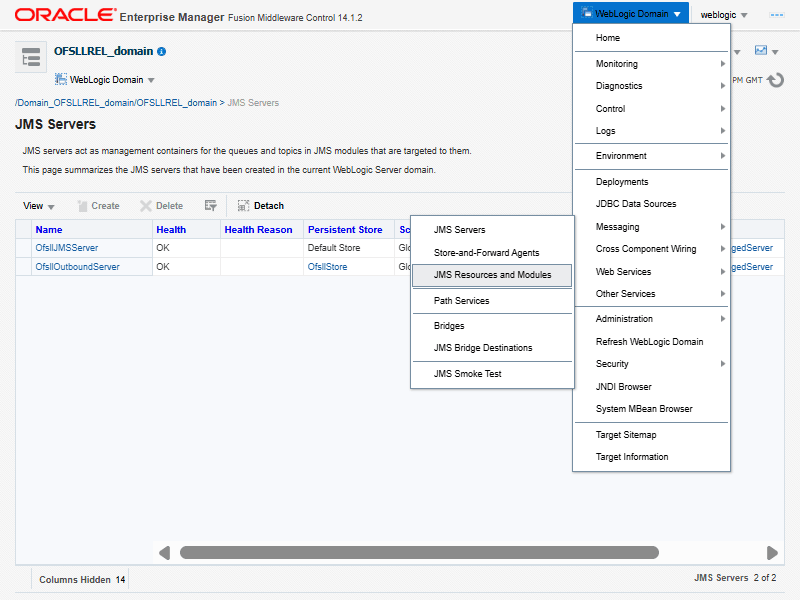Open the Messaging menu entry
Screen dimensions: 800x600
652,227
